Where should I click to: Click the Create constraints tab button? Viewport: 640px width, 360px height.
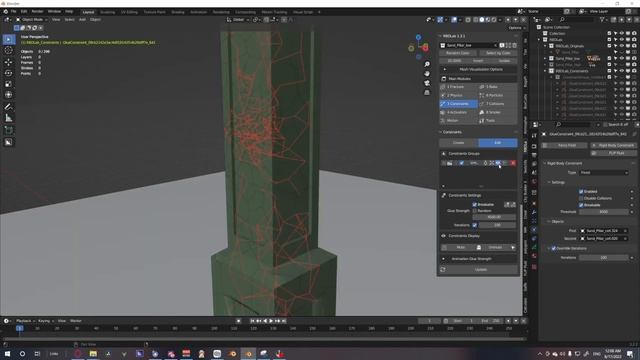[458, 143]
